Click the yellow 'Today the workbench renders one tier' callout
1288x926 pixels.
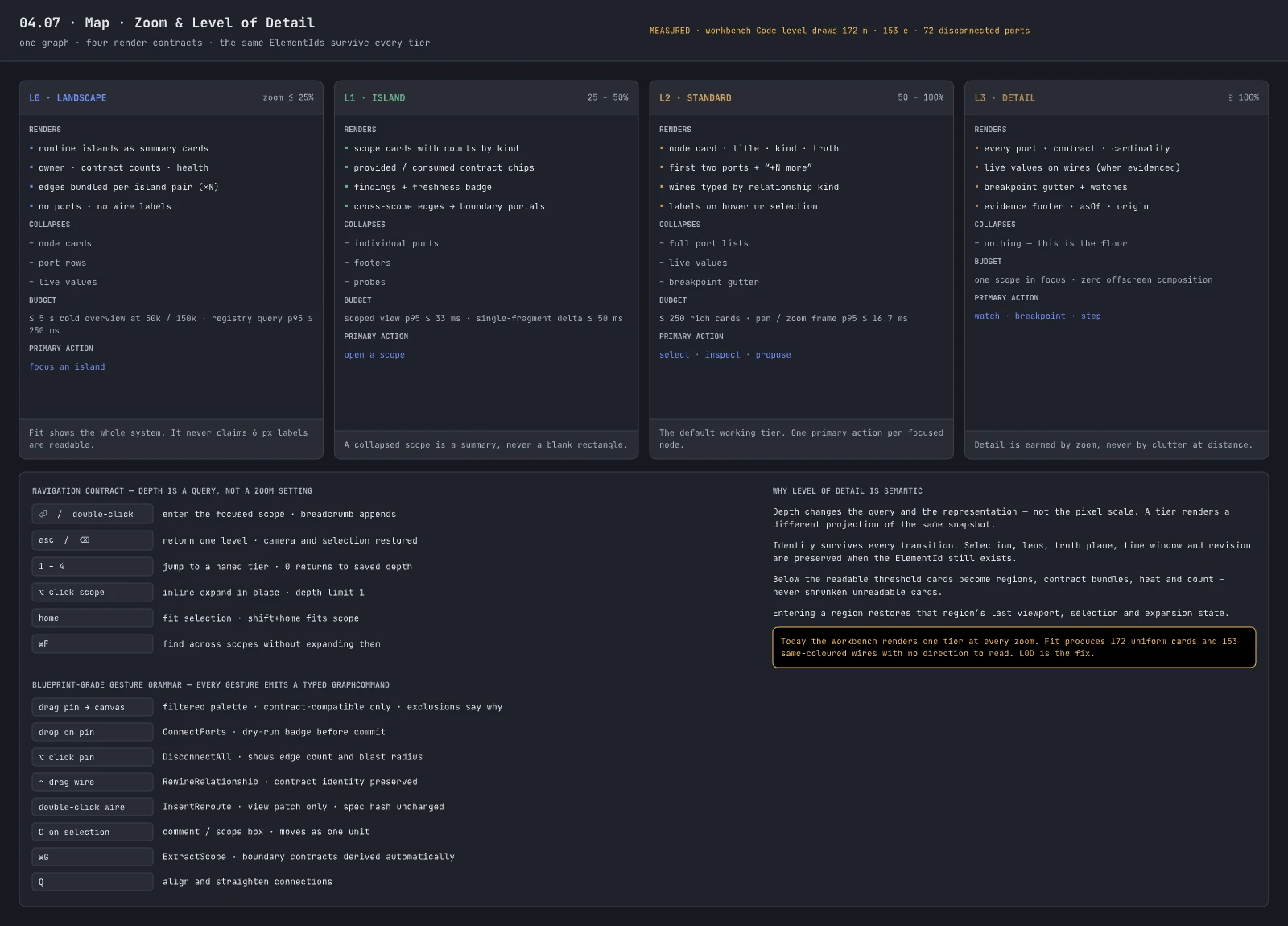point(1014,647)
